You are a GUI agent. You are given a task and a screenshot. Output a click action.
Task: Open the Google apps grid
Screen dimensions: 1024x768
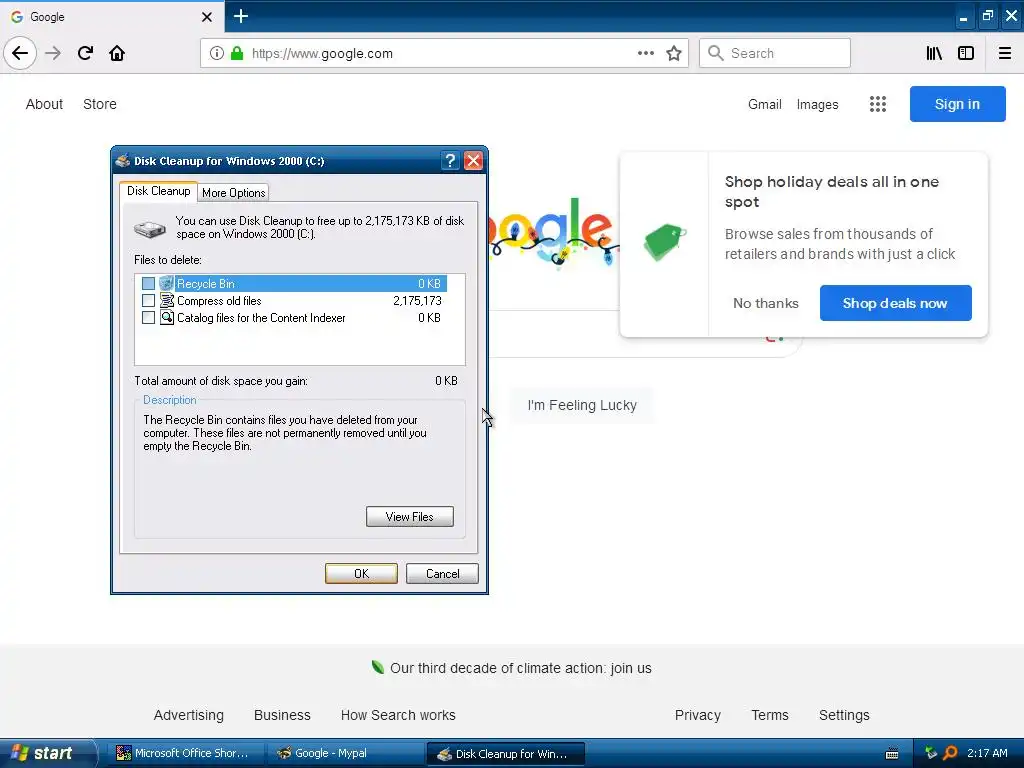[878, 104]
